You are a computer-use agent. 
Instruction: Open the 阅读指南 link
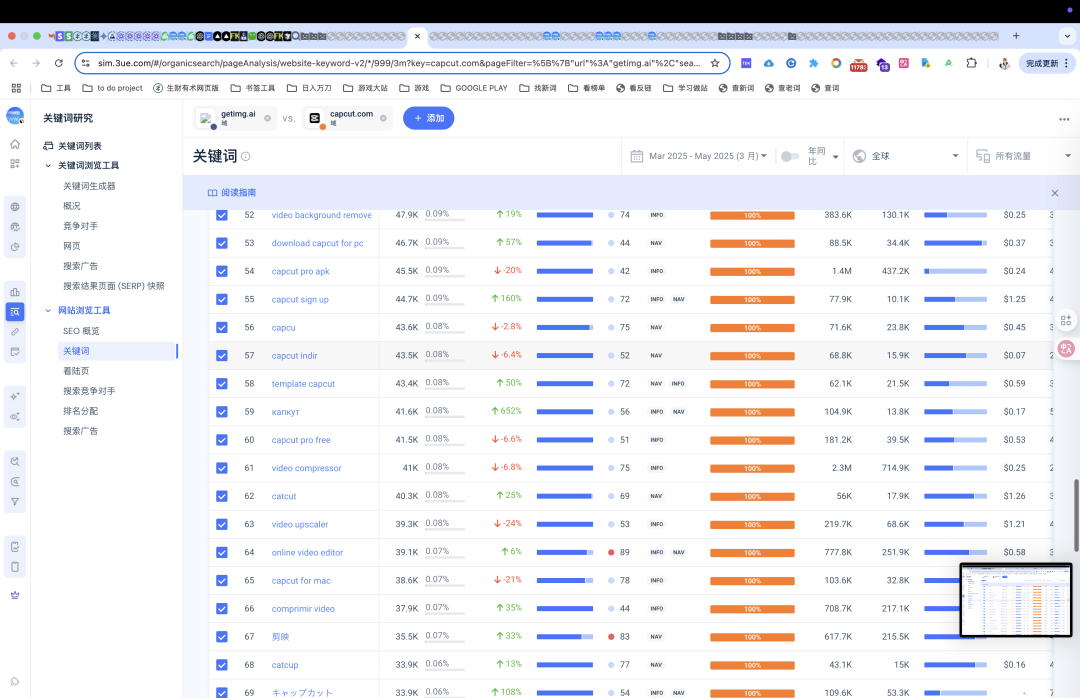coord(238,193)
